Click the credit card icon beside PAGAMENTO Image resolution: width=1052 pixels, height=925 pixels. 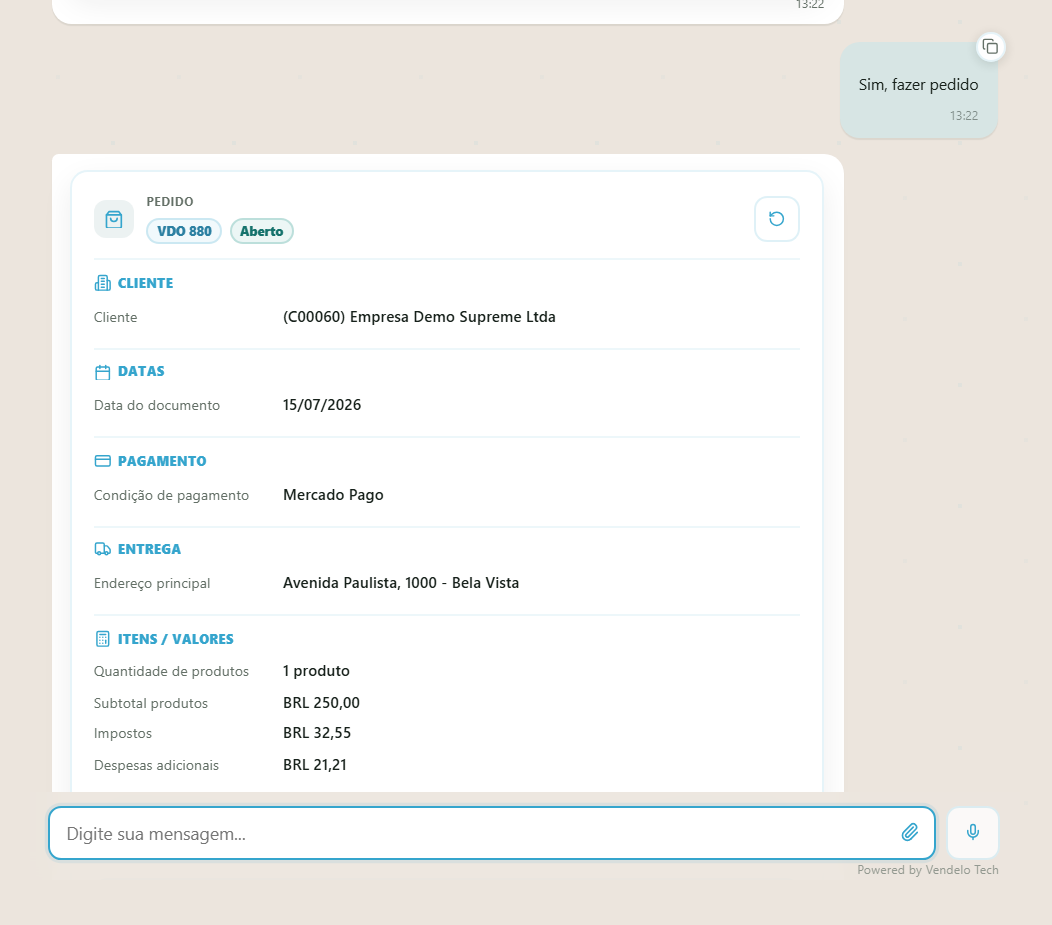[103, 461]
